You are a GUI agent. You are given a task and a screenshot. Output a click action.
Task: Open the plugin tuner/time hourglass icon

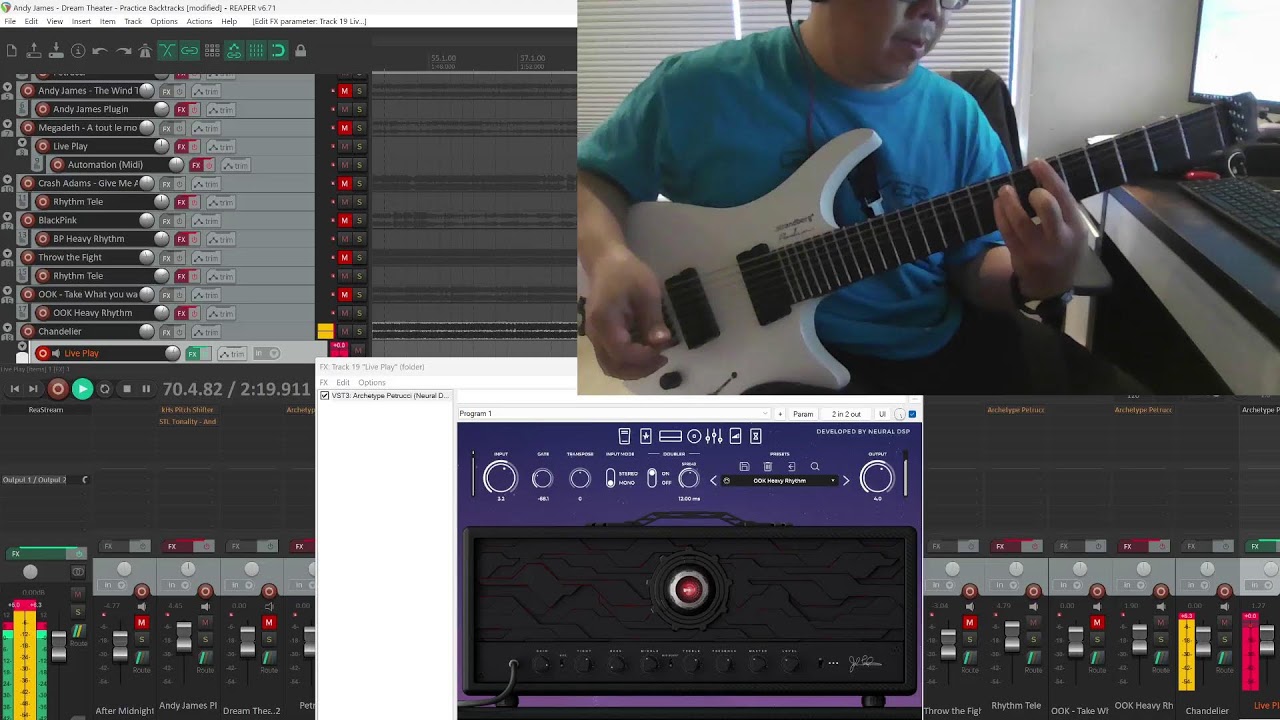[x=756, y=436]
